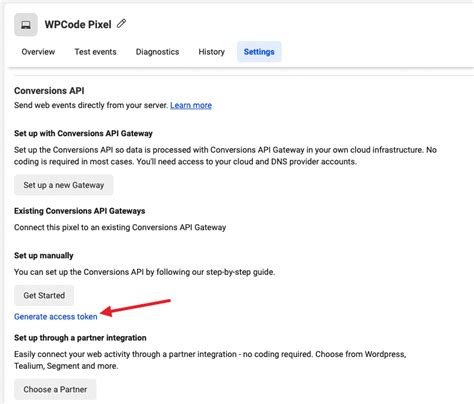Click the Connect this pixel to existing Gateway text
The image size is (474, 404).
point(120,227)
